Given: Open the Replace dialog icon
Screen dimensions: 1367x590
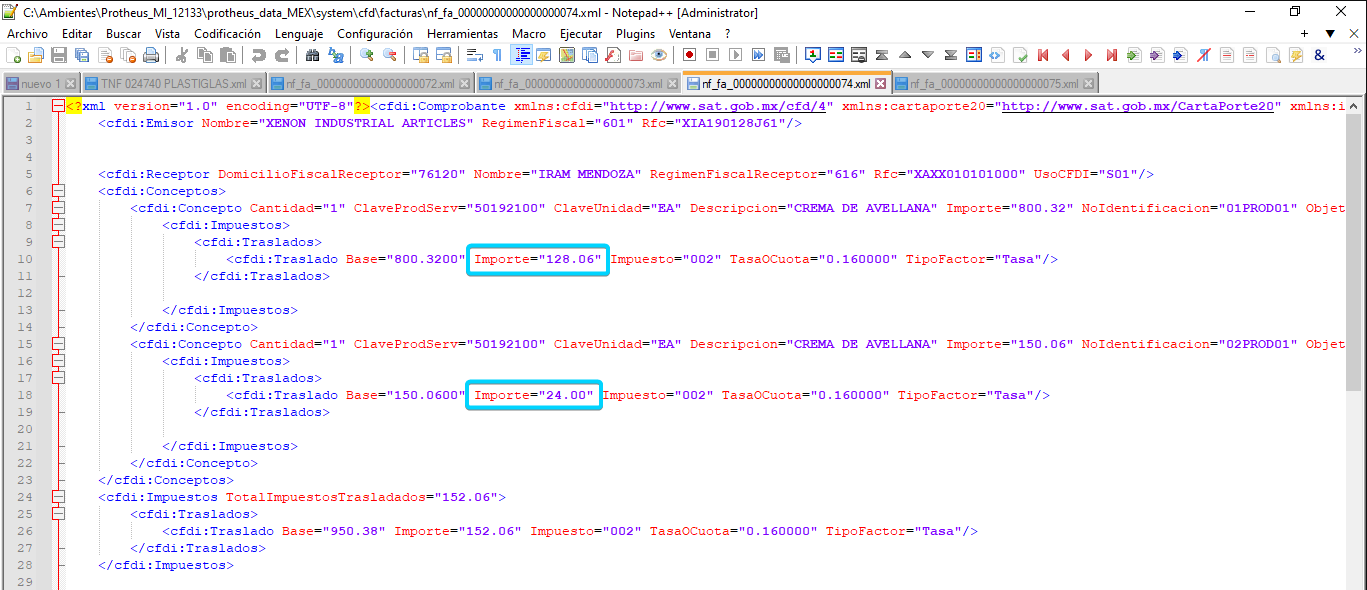Looking at the screenshot, I should pos(335,55).
